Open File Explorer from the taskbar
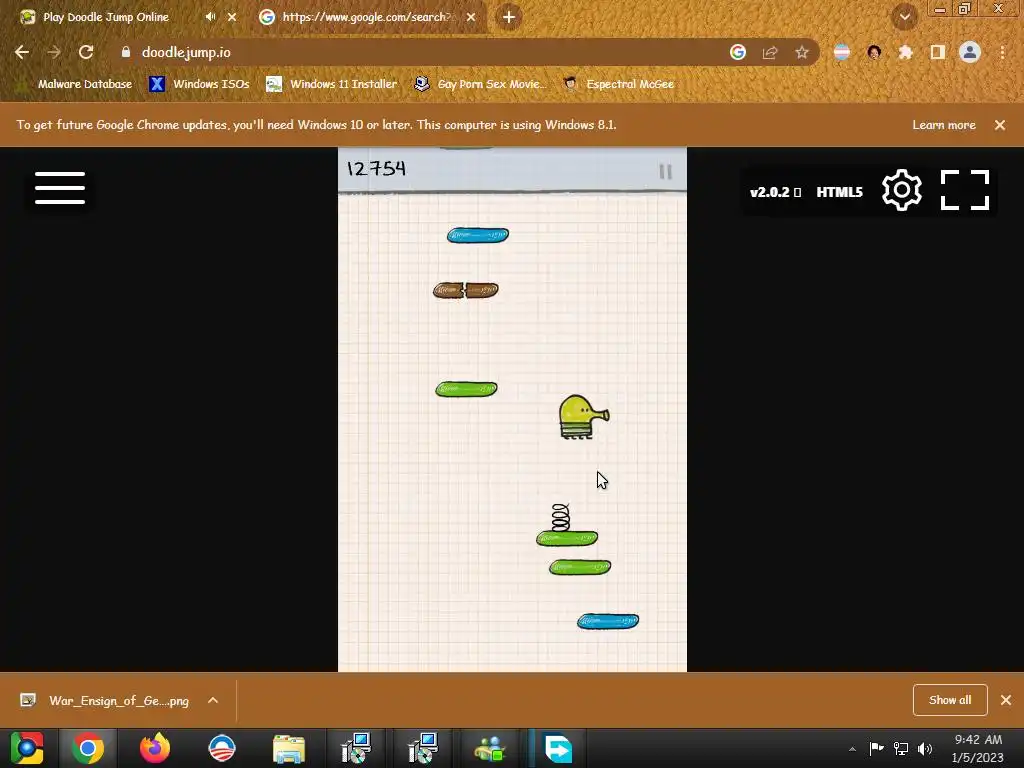Screen dimensions: 1024x768 pos(289,748)
